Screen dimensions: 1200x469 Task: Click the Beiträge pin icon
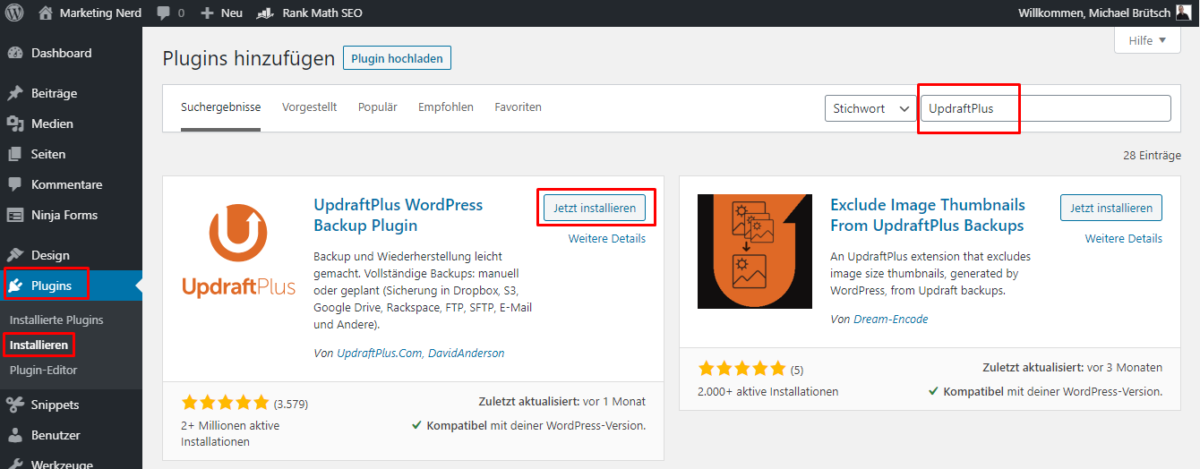[x=15, y=93]
